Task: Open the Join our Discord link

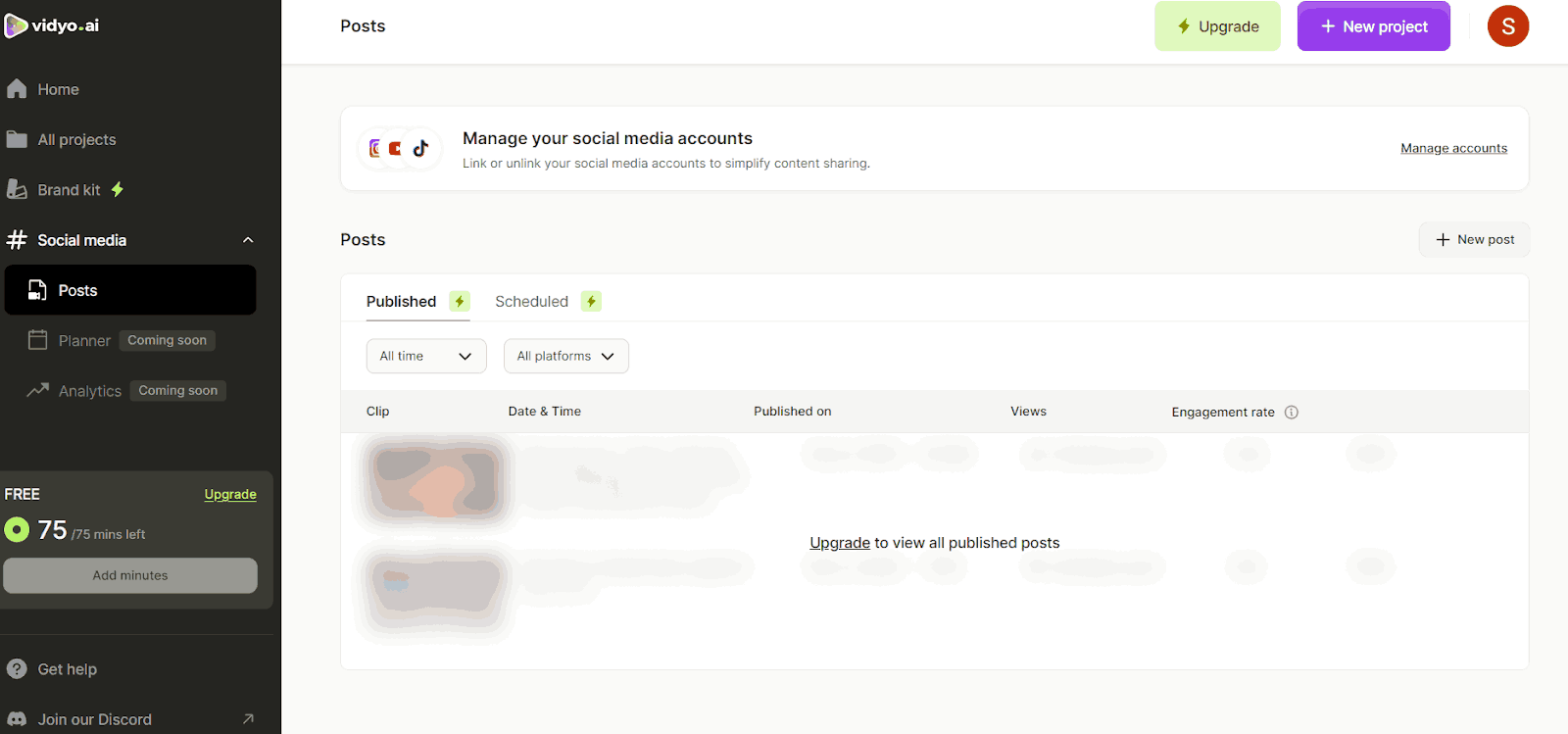Action: click(x=94, y=719)
